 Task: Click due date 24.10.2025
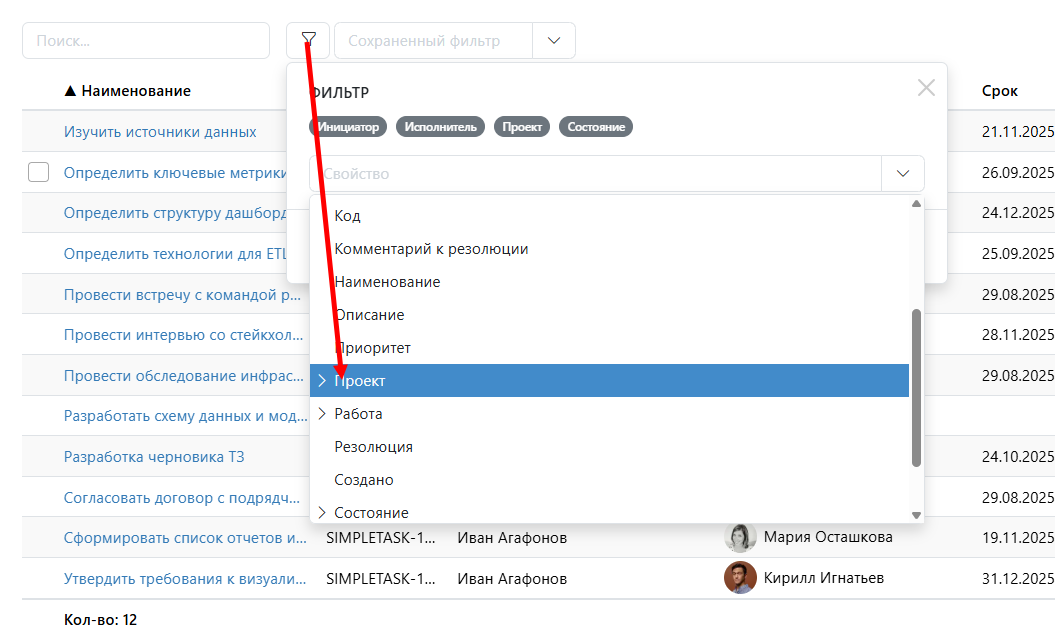pos(1018,457)
